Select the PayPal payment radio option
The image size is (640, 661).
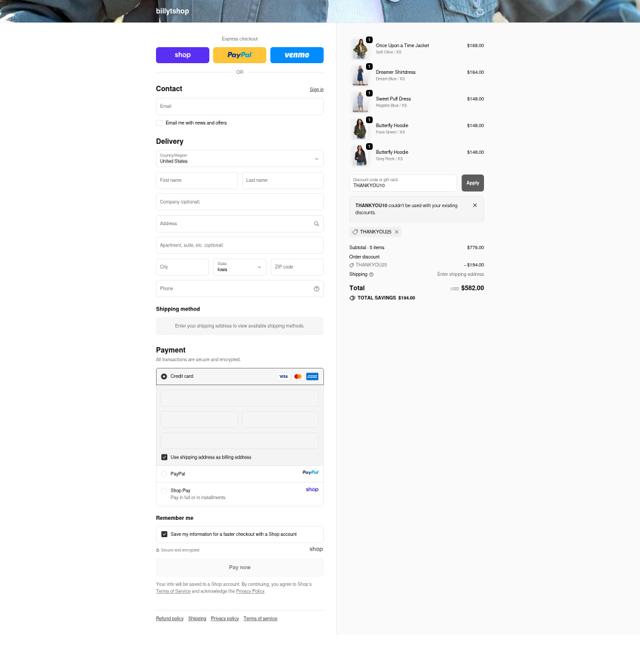tap(164, 474)
